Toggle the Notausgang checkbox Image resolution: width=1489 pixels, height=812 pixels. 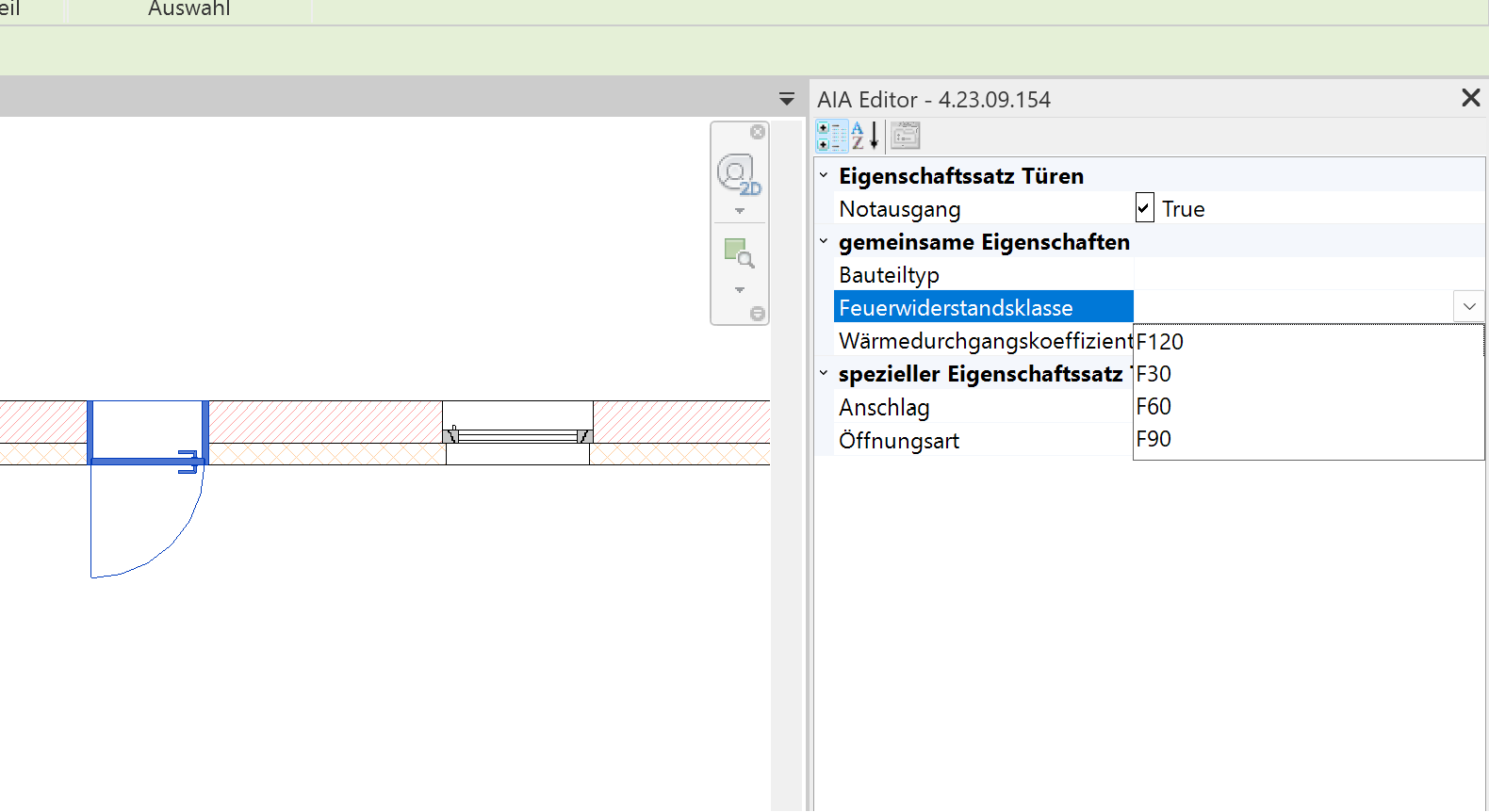click(x=1144, y=208)
